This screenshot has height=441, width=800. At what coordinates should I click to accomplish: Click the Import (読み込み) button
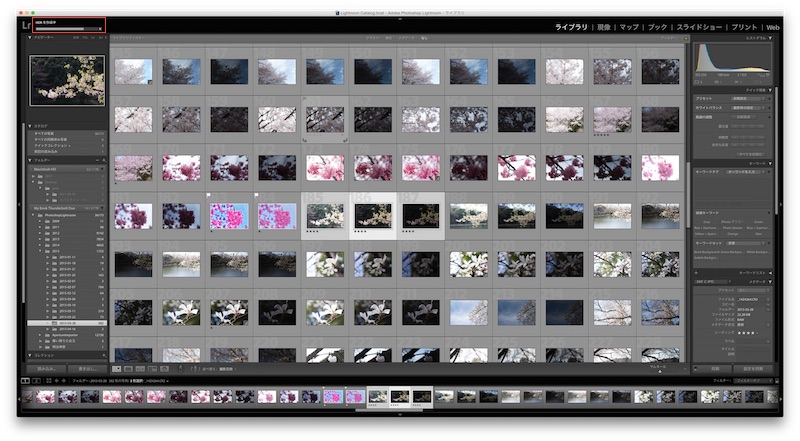pyautogui.click(x=45, y=368)
